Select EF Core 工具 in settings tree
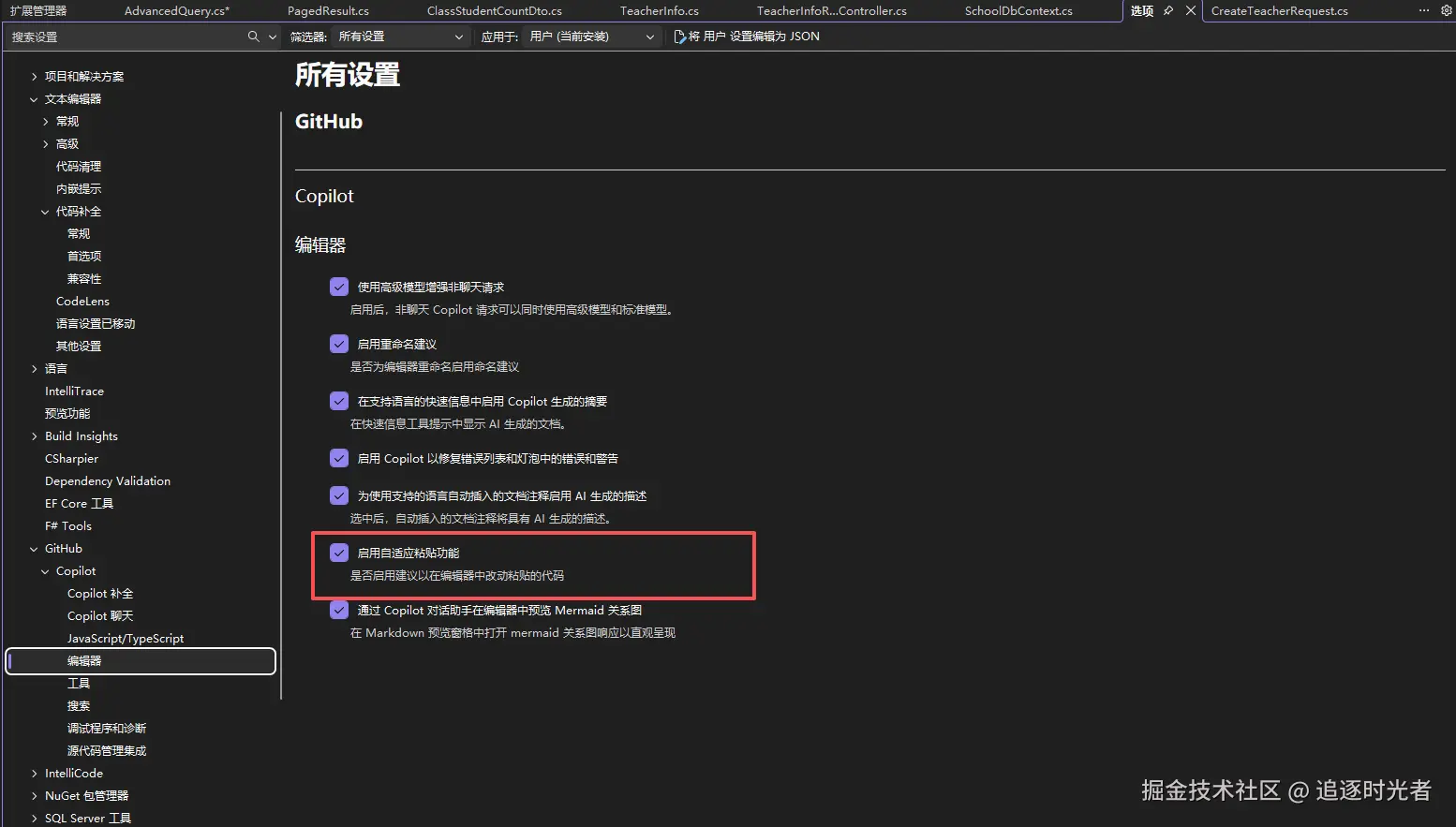Viewport: 1456px width, 827px height. 79,504
